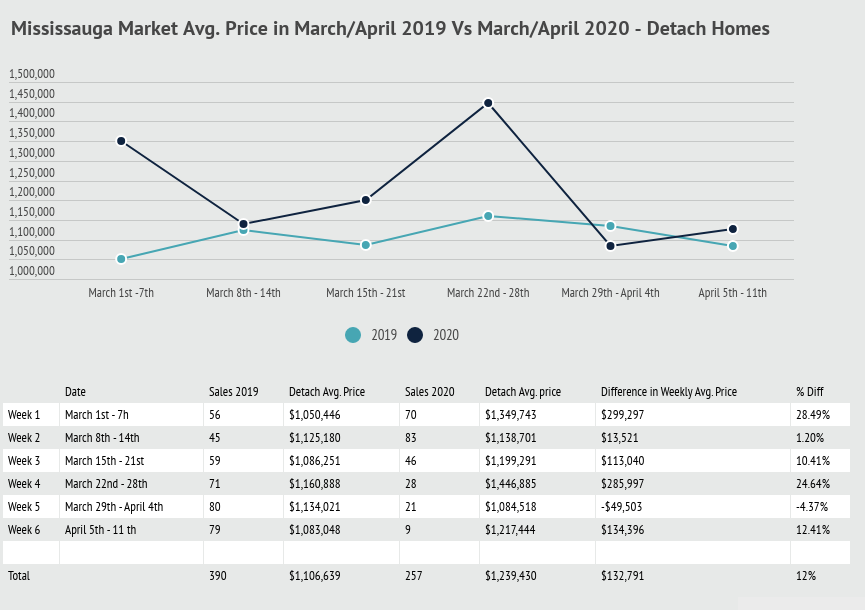Select the Total row label
865x610 pixels.
point(19,576)
